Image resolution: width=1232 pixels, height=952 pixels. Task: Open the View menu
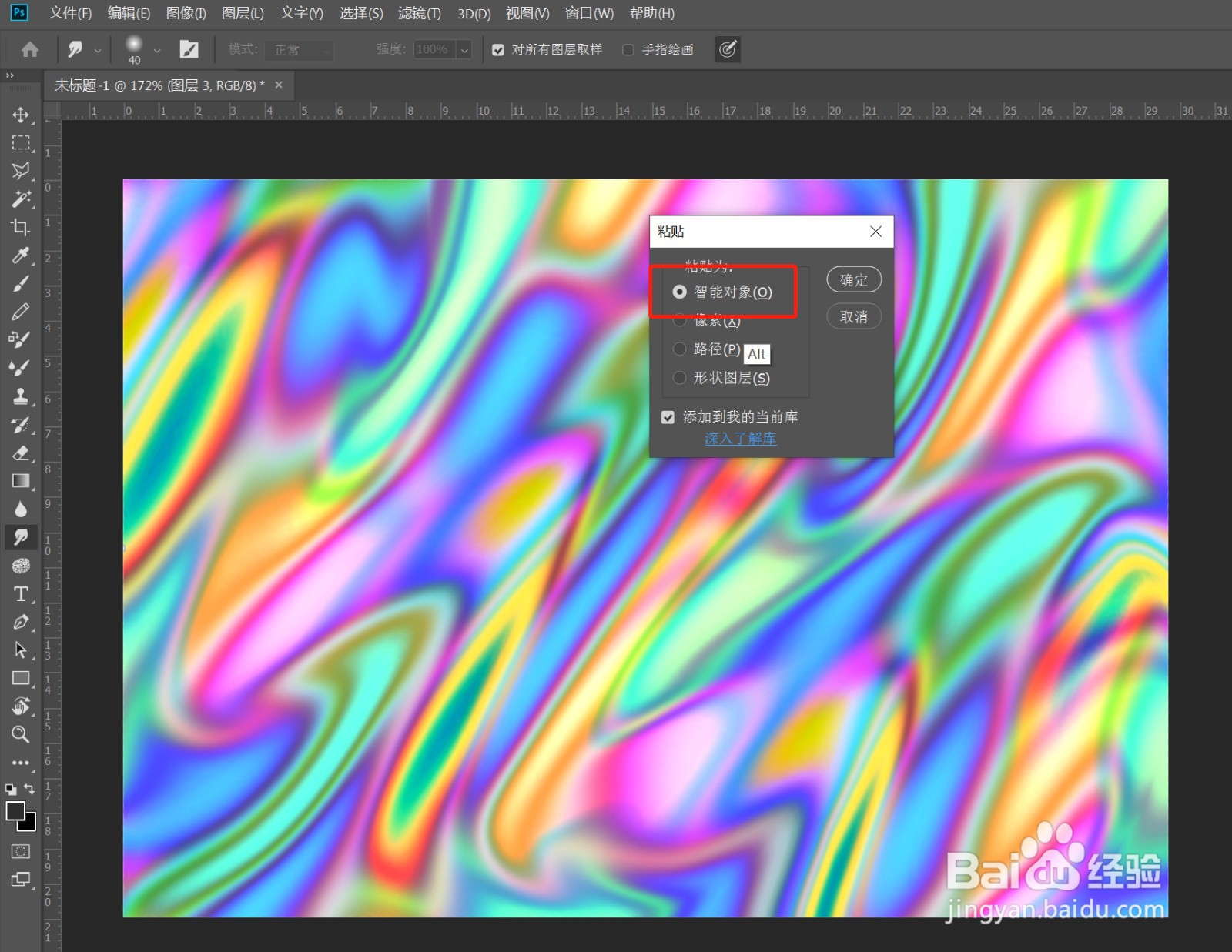point(527,13)
